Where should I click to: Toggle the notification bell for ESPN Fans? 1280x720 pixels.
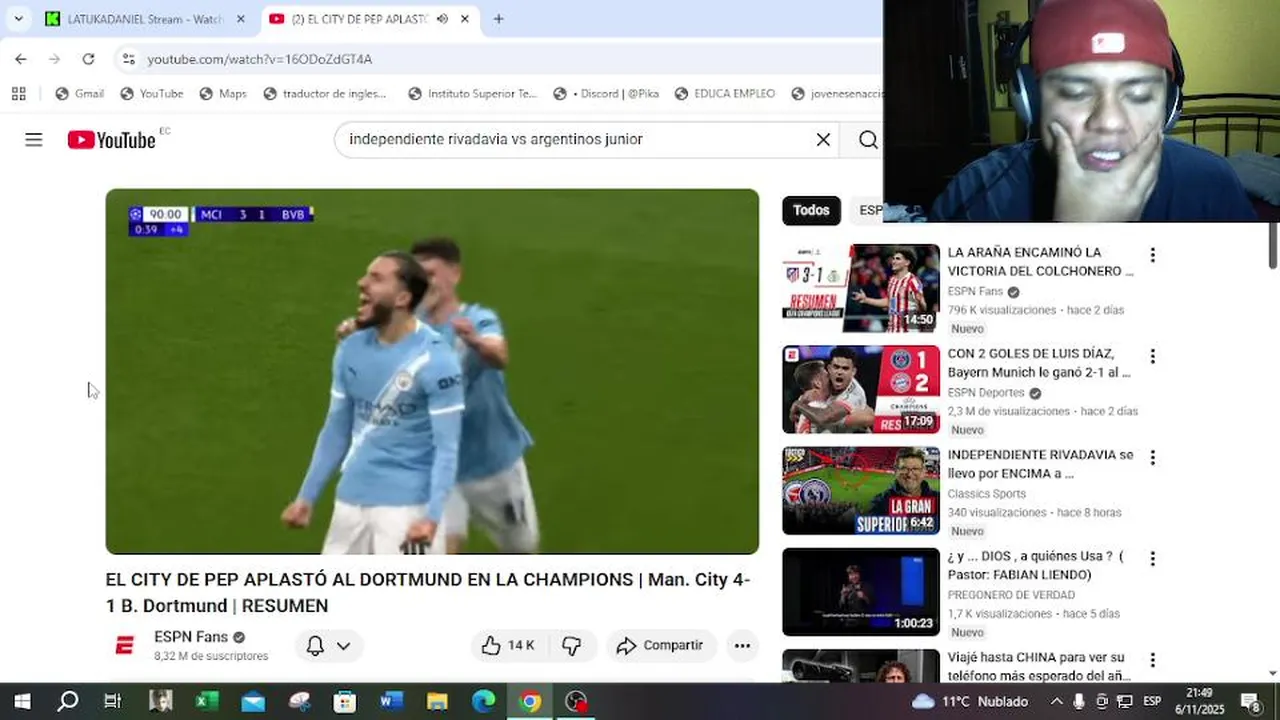315,646
